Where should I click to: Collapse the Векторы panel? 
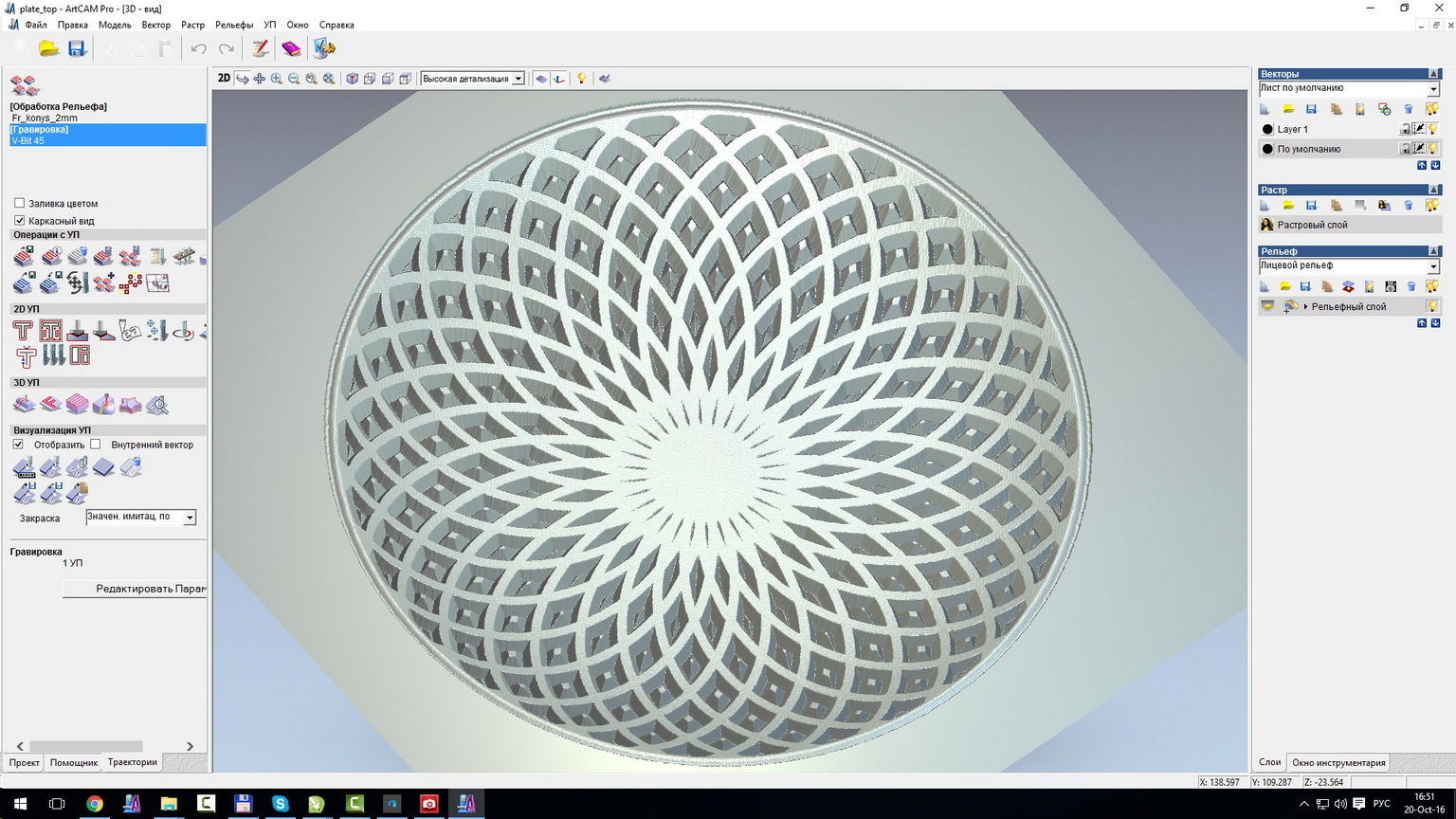tap(1434, 74)
